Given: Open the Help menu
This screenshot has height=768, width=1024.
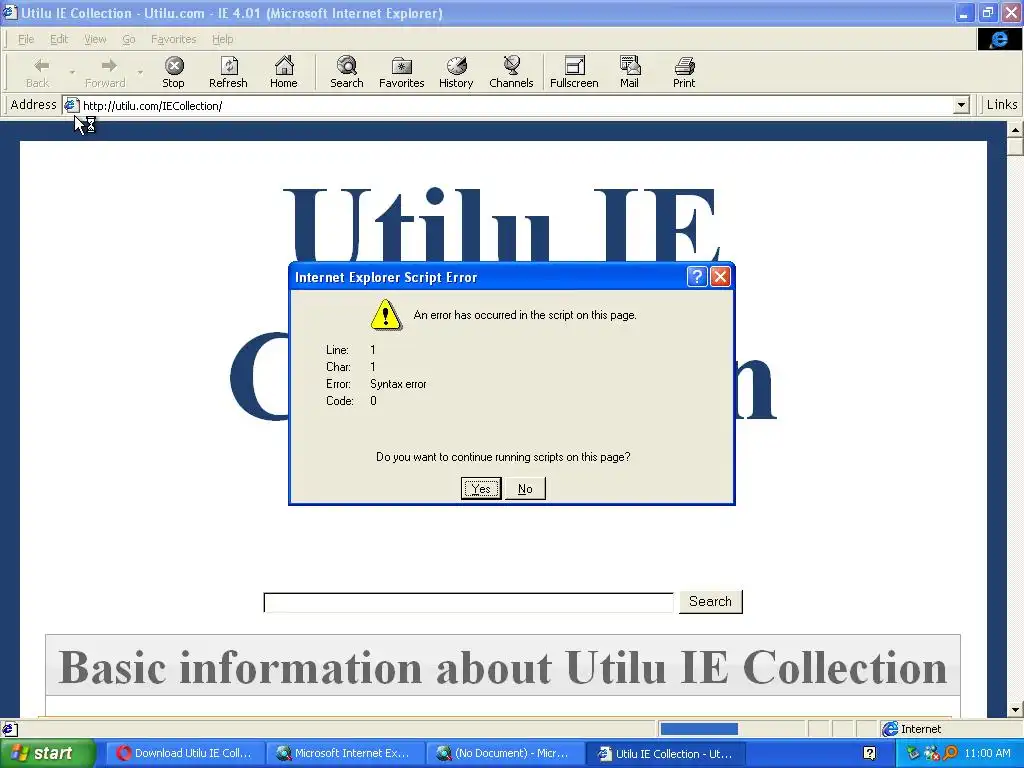Looking at the screenshot, I should 222,39.
